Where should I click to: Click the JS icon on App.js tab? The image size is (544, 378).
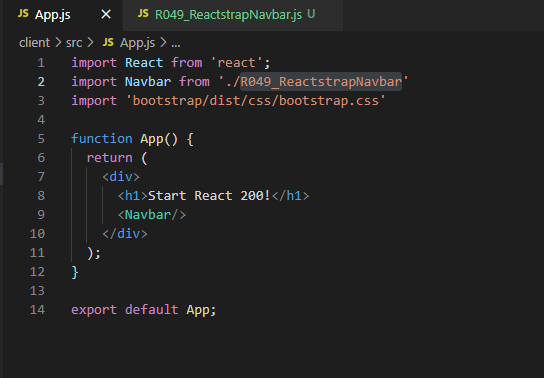tap(23, 14)
